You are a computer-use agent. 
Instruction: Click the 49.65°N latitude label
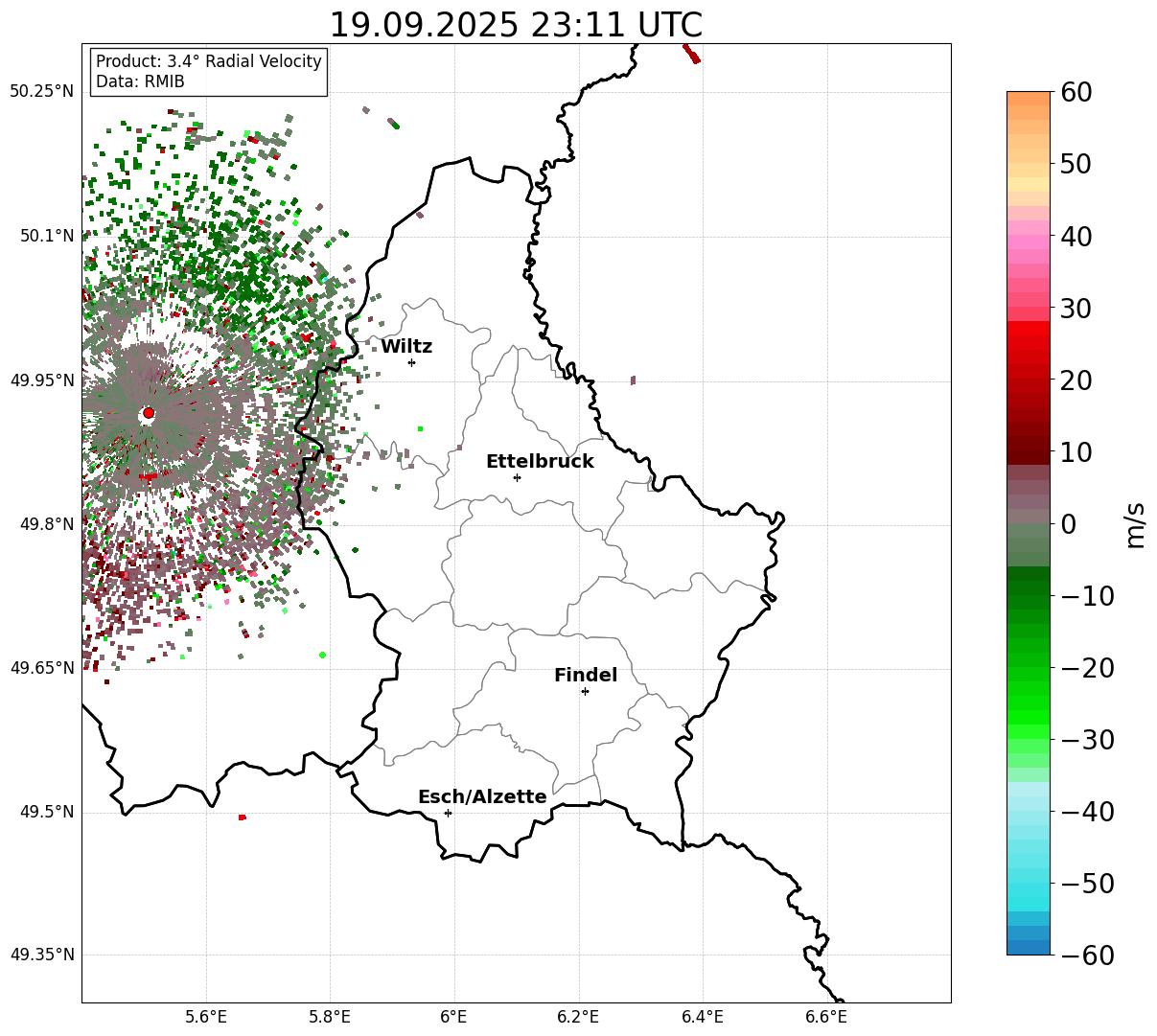41,668
